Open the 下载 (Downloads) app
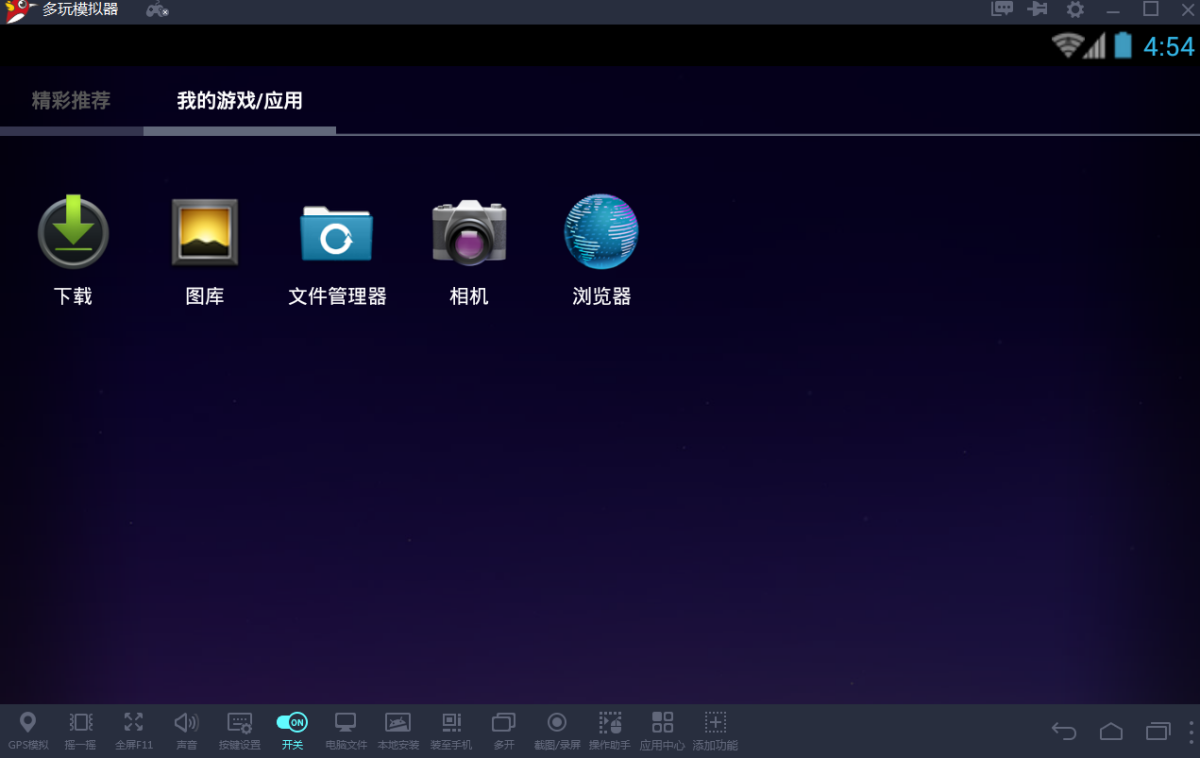Image resolution: width=1200 pixels, height=758 pixels. (73, 232)
